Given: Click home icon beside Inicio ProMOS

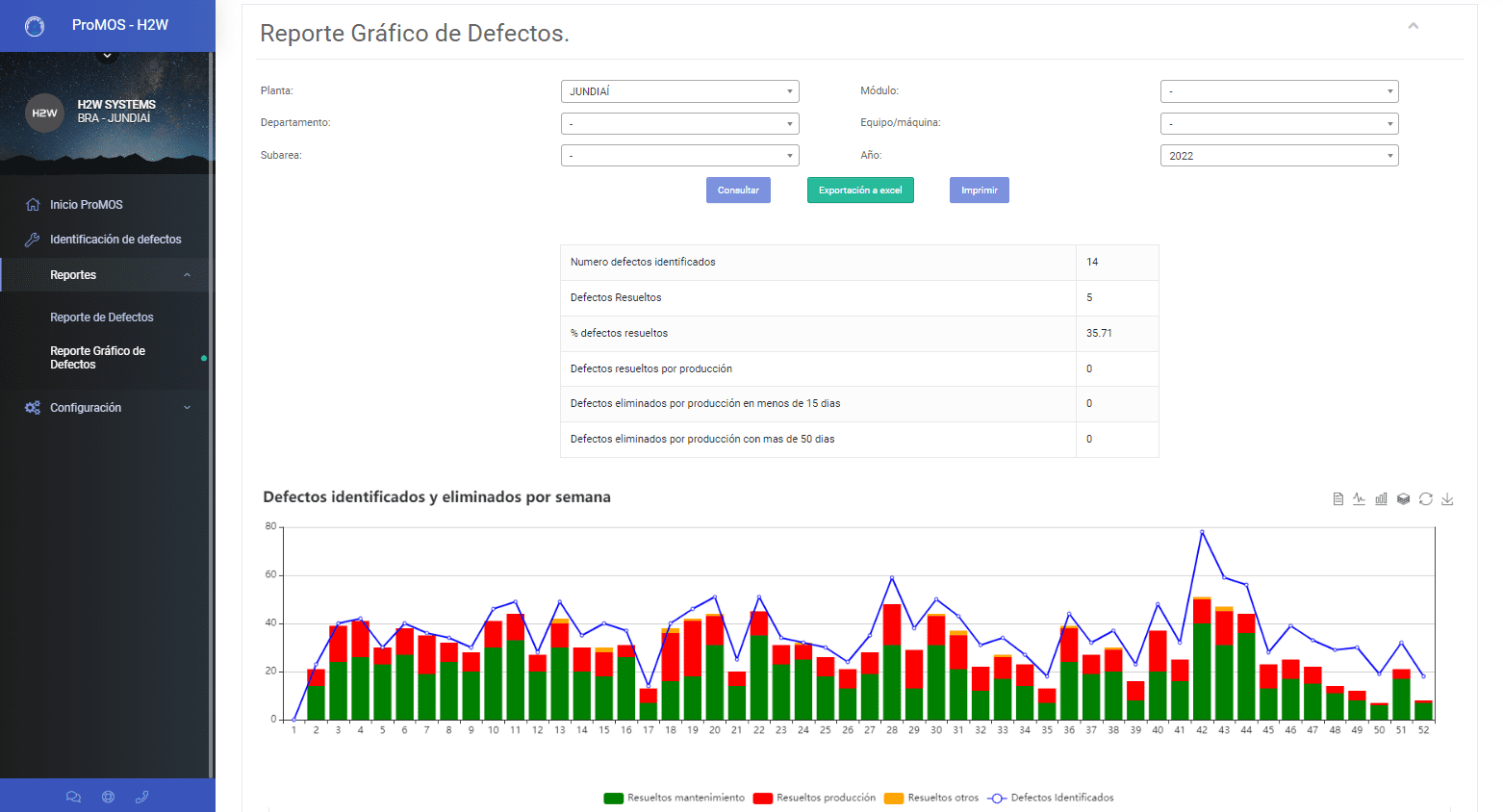Looking at the screenshot, I should 33,205.
